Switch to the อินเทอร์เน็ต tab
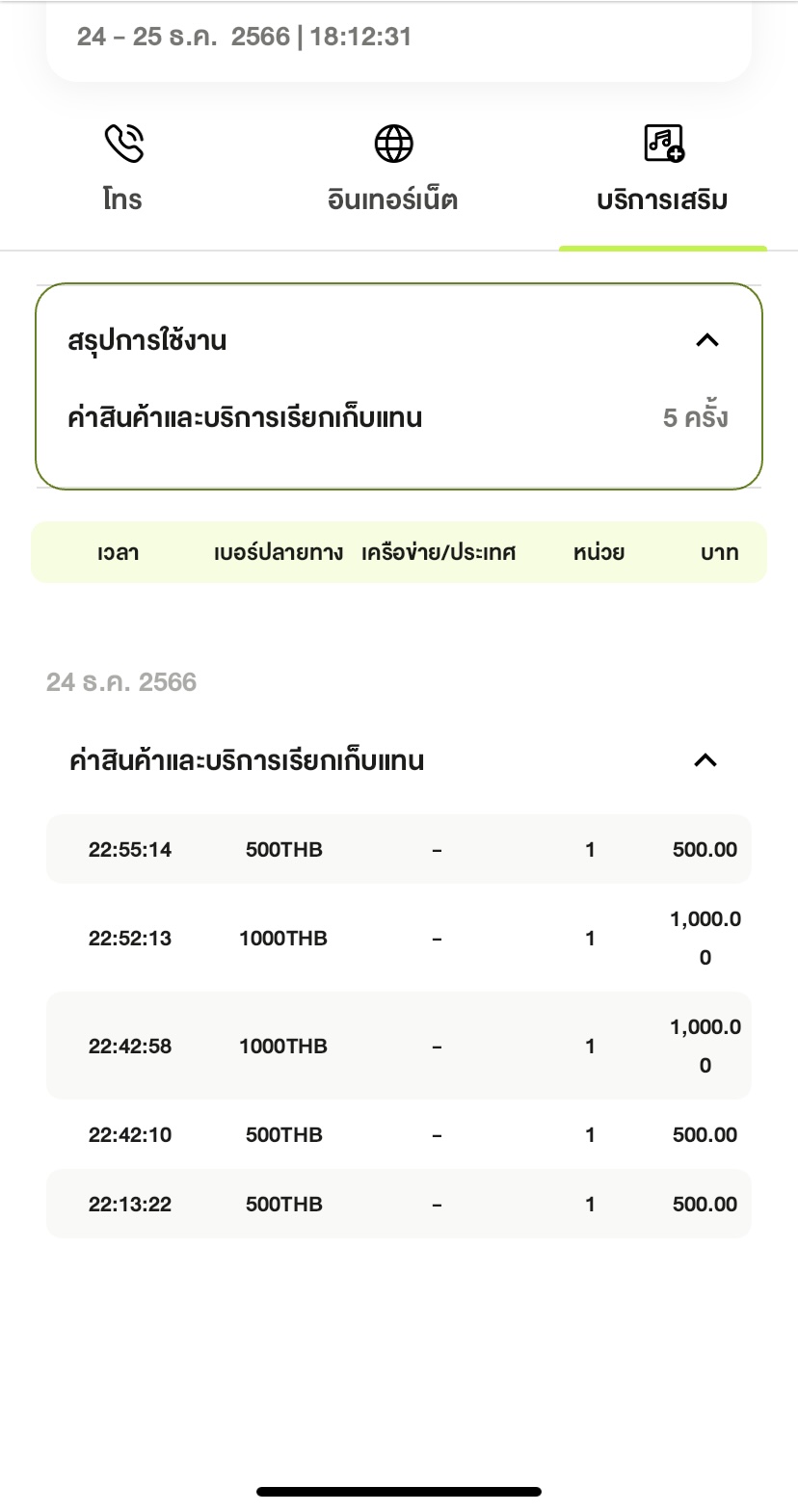 392,199
